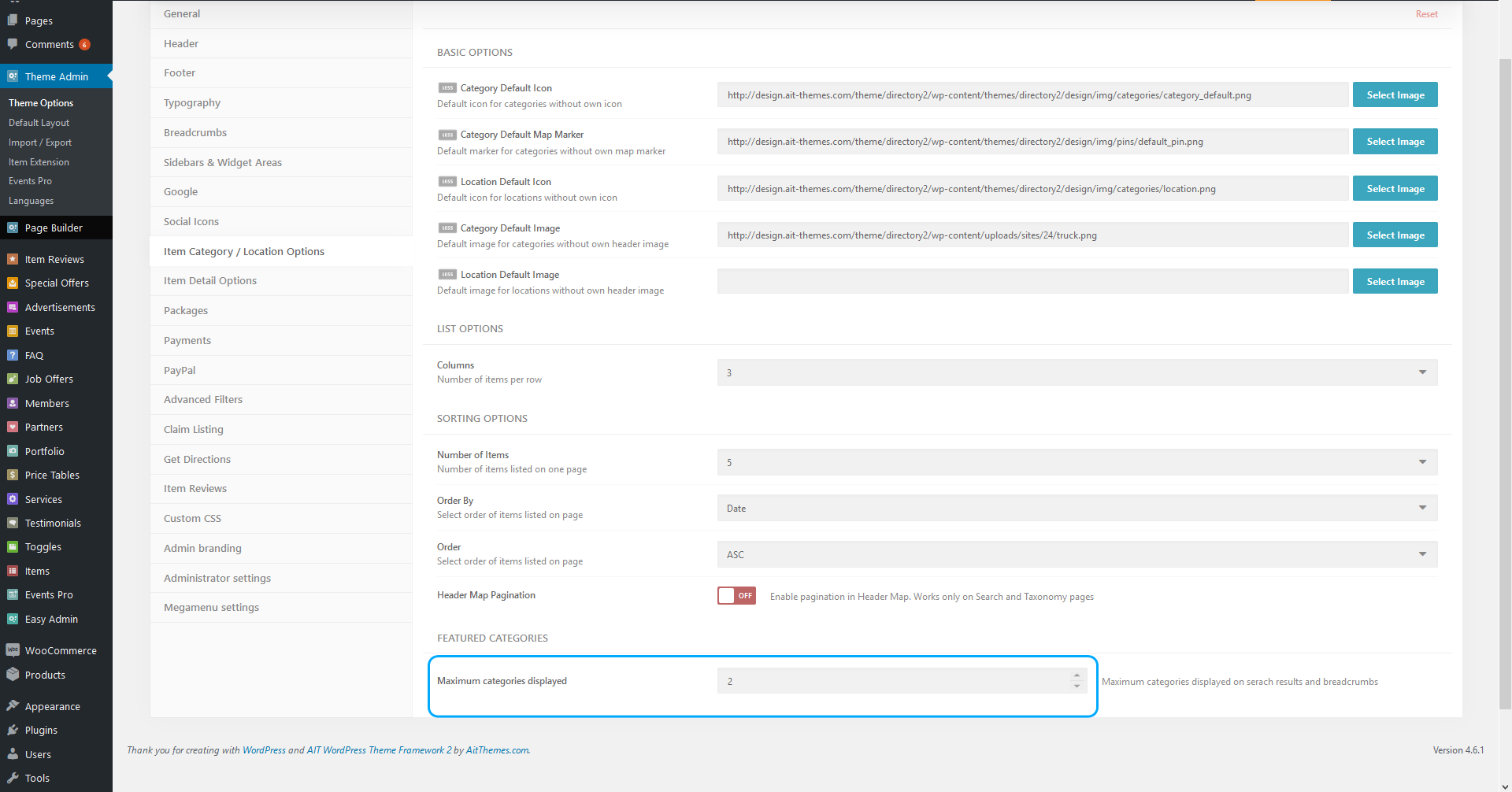Click the Location Default Image URL field
The height and width of the screenshot is (792, 1512).
coord(1032,281)
